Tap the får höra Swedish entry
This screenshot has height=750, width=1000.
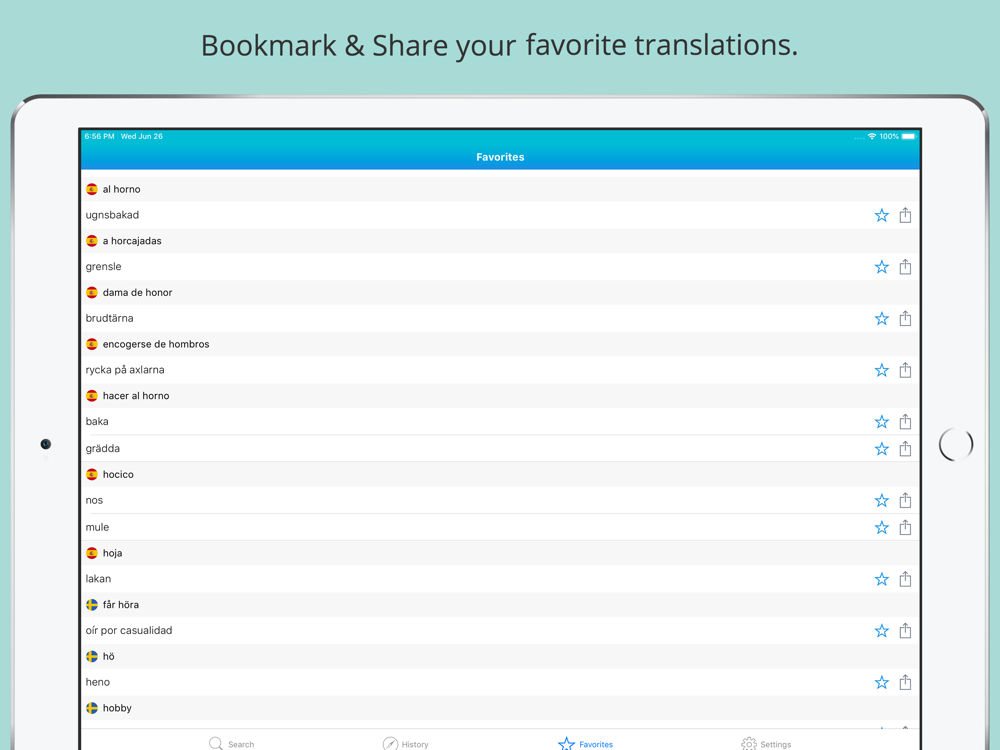tap(120, 605)
